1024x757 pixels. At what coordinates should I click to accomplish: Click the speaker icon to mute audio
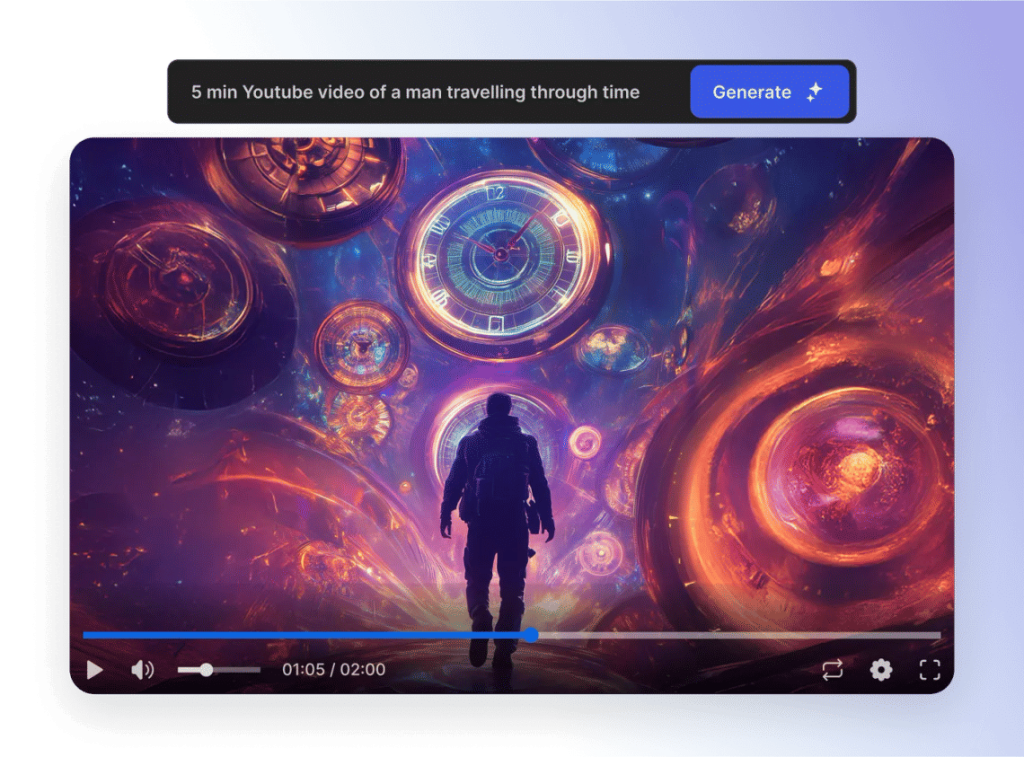click(x=141, y=670)
